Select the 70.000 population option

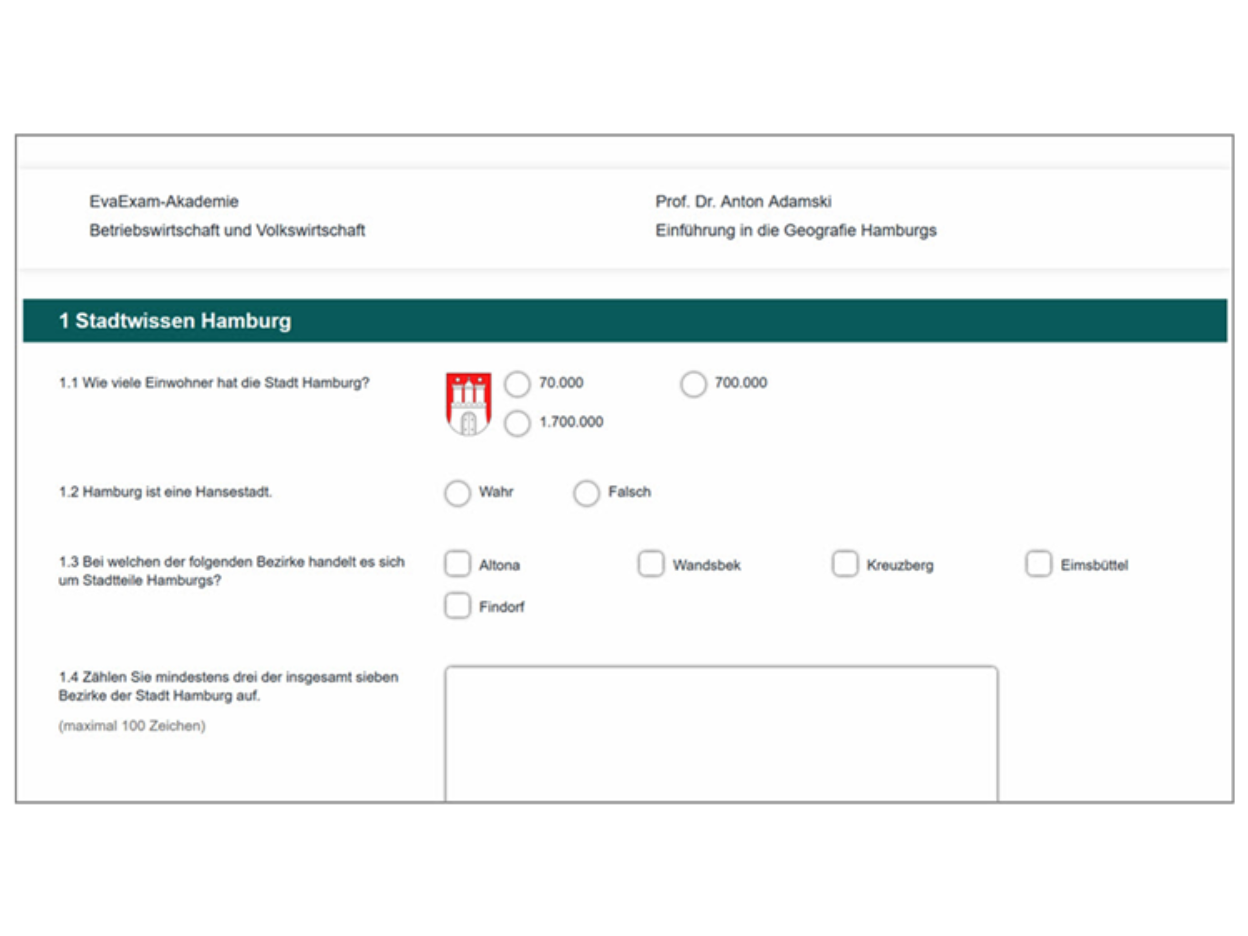[517, 384]
